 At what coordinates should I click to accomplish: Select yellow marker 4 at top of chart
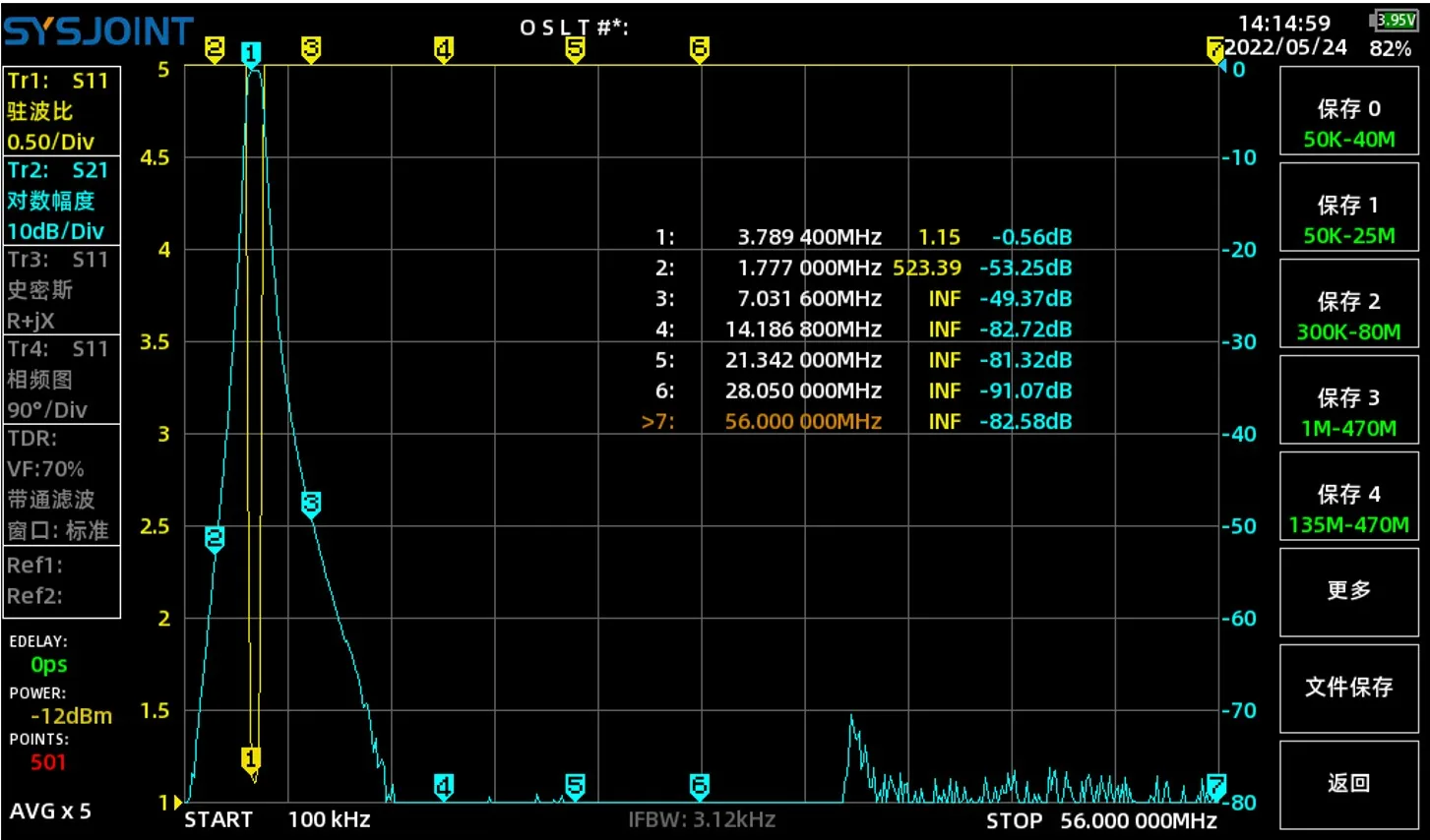tap(444, 49)
